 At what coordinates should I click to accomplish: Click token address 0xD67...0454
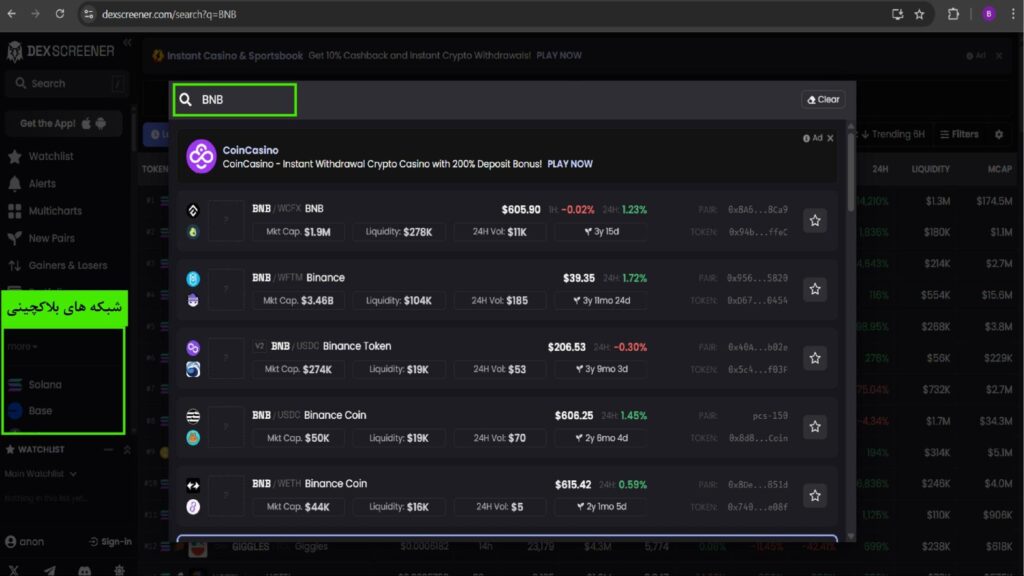[758, 300]
